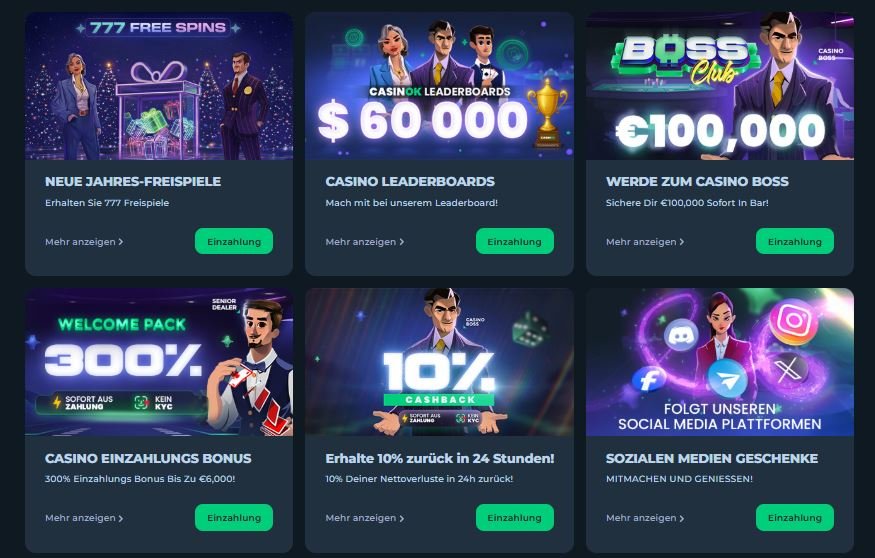
Task: Click Einzahlung button on Neue Jahres-Freispiele card
Action: click(234, 241)
